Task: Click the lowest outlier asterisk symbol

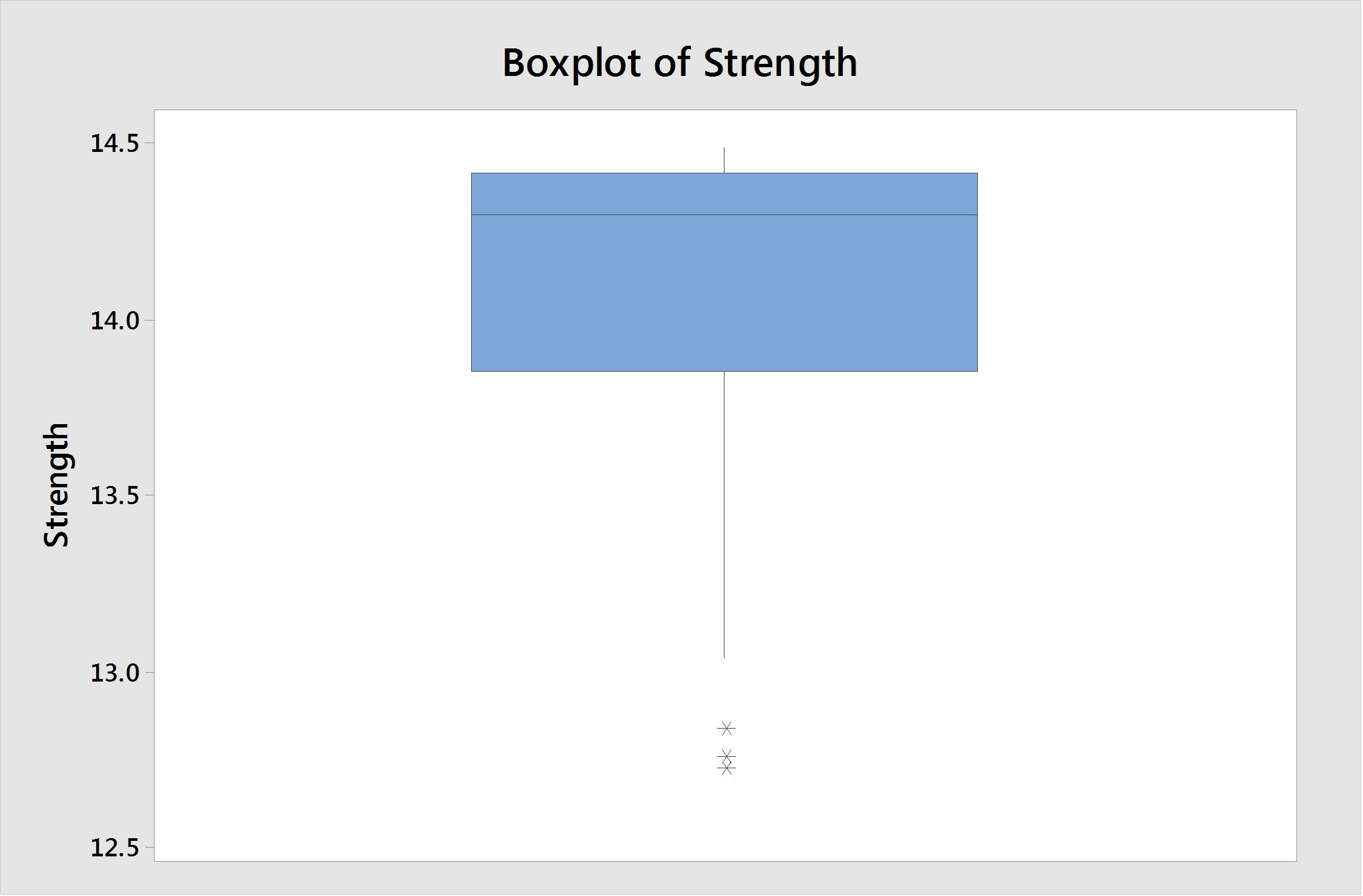Action: click(727, 768)
